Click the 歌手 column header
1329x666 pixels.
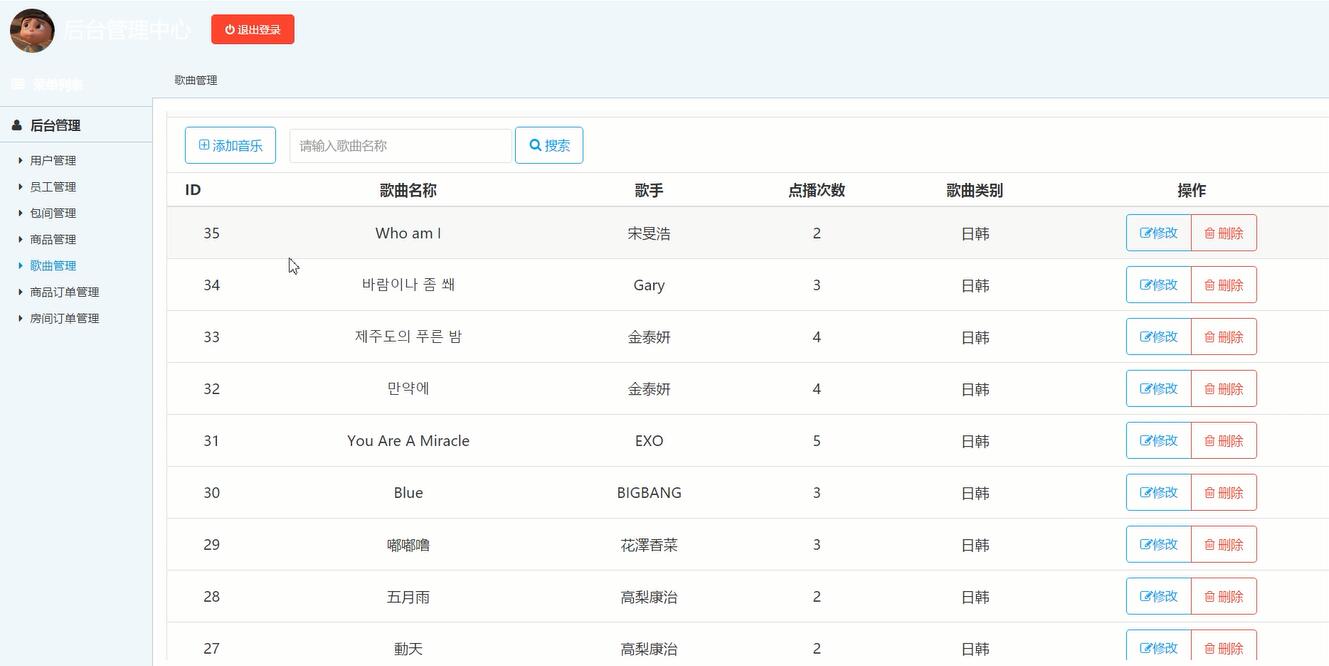[x=649, y=190]
